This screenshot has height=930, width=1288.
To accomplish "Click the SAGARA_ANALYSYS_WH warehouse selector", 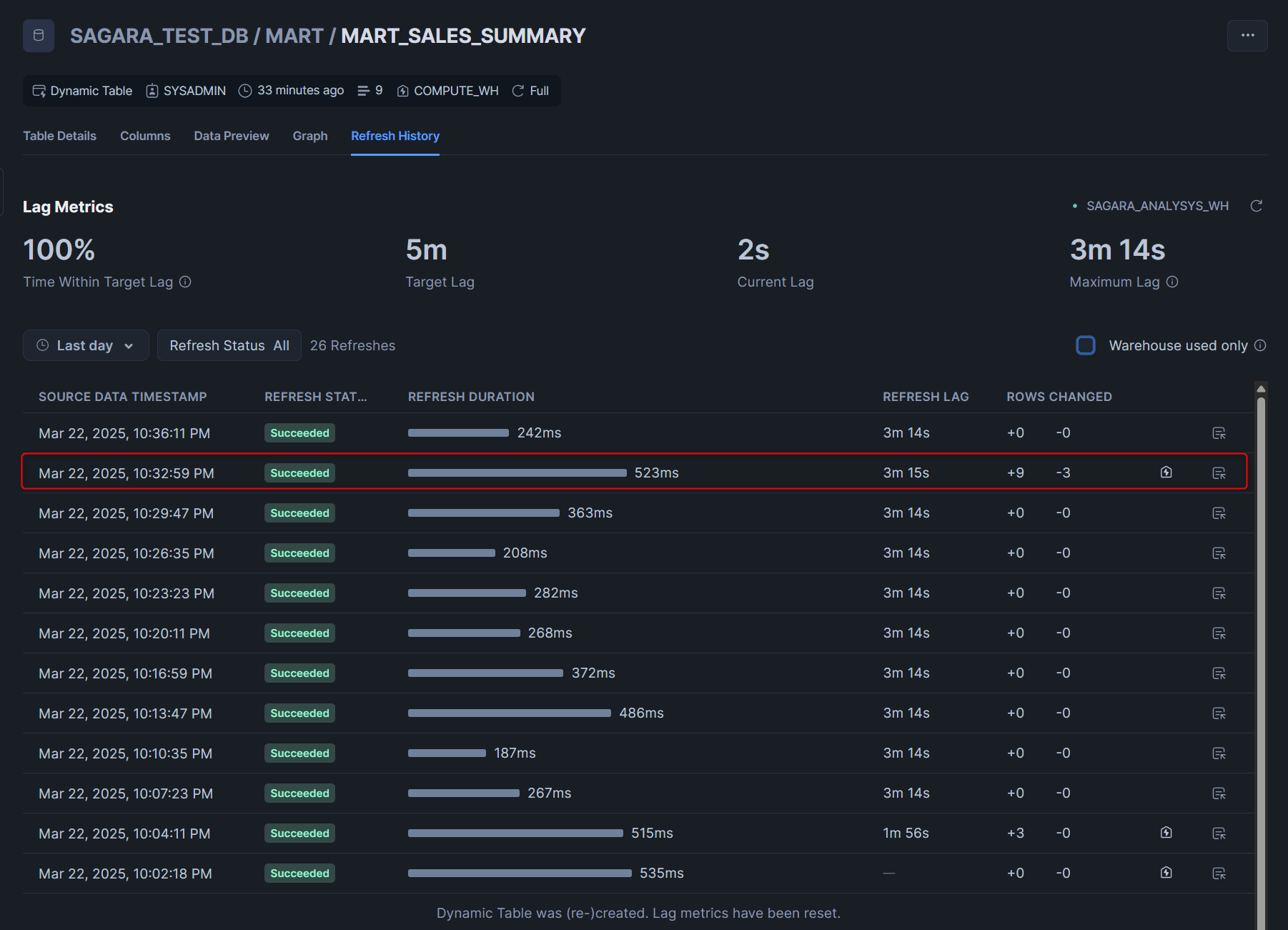I will (1157, 206).
